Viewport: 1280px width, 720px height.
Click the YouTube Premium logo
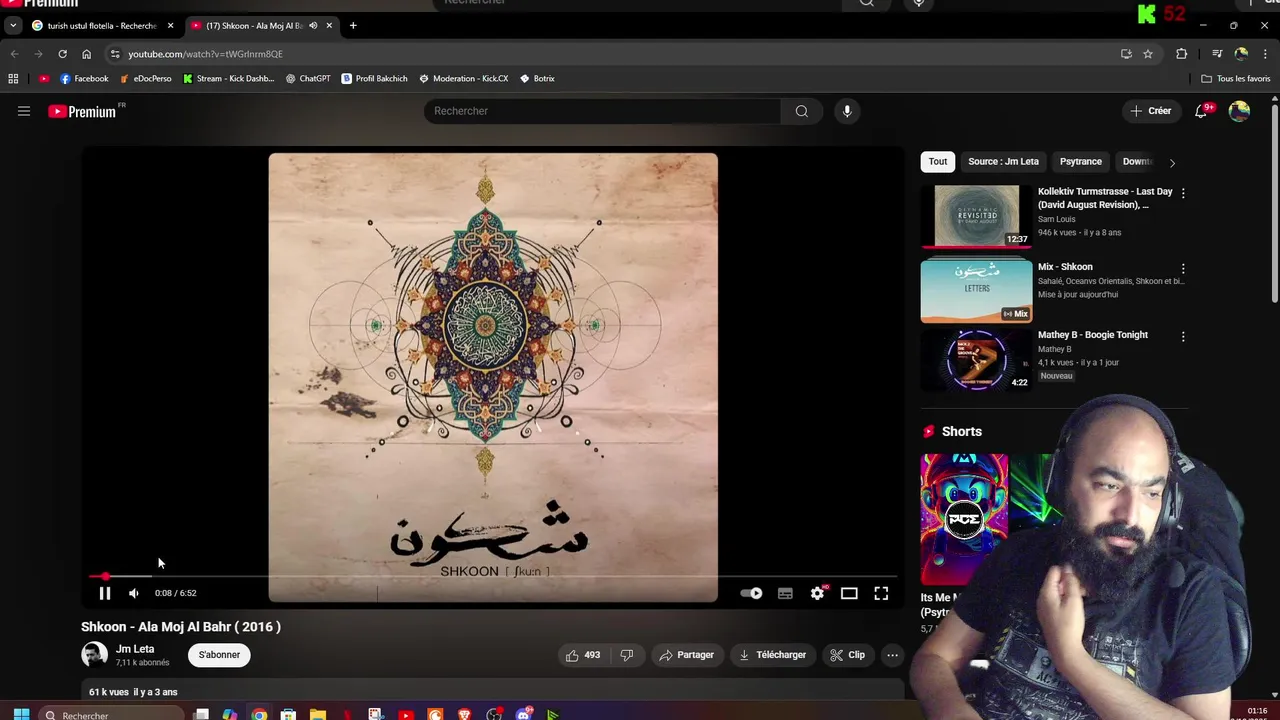click(x=83, y=111)
